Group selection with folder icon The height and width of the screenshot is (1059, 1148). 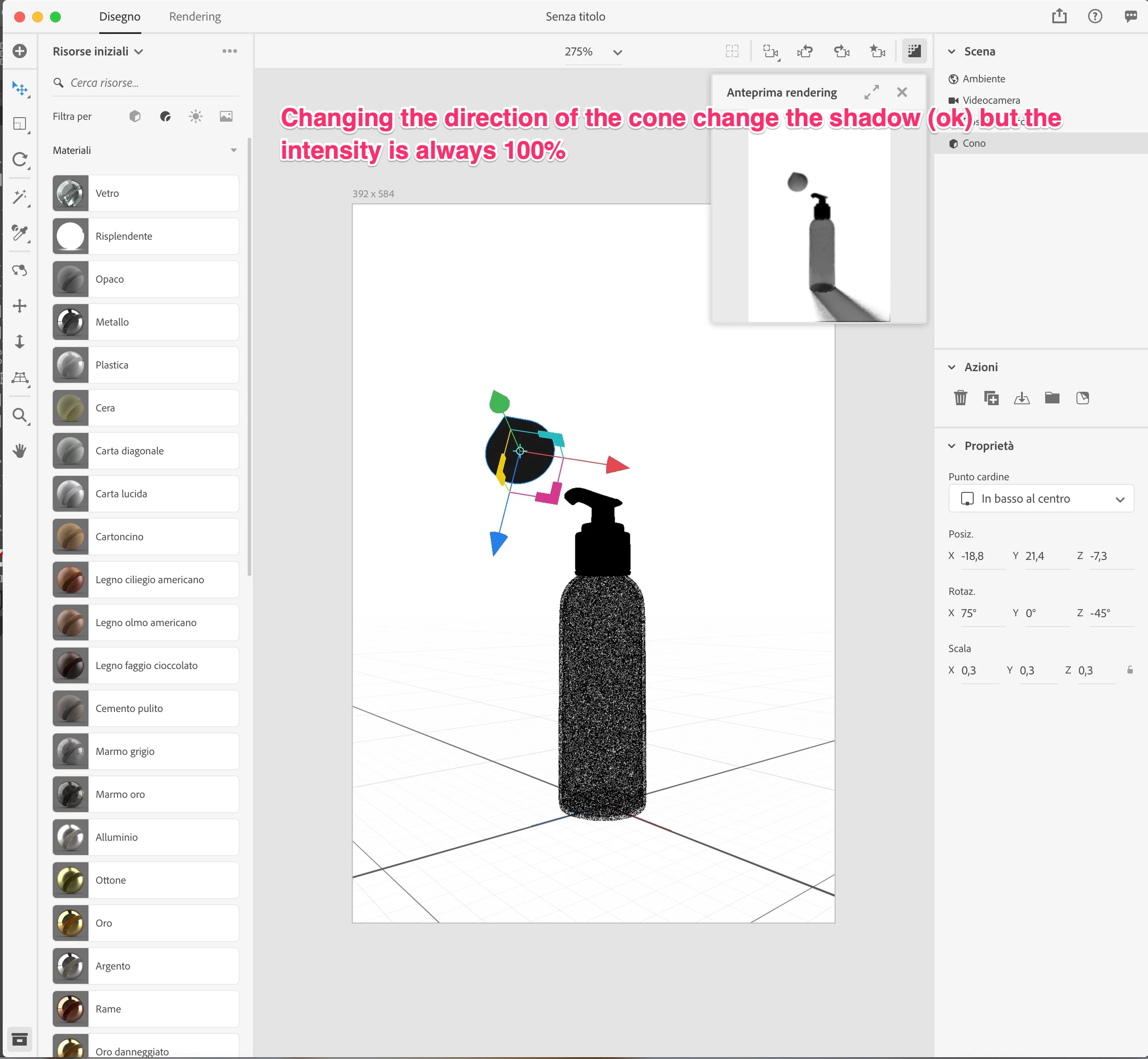pyautogui.click(x=1052, y=398)
